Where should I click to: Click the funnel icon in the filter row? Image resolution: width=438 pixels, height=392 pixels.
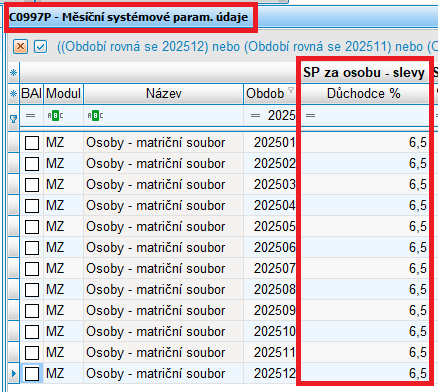[13, 119]
